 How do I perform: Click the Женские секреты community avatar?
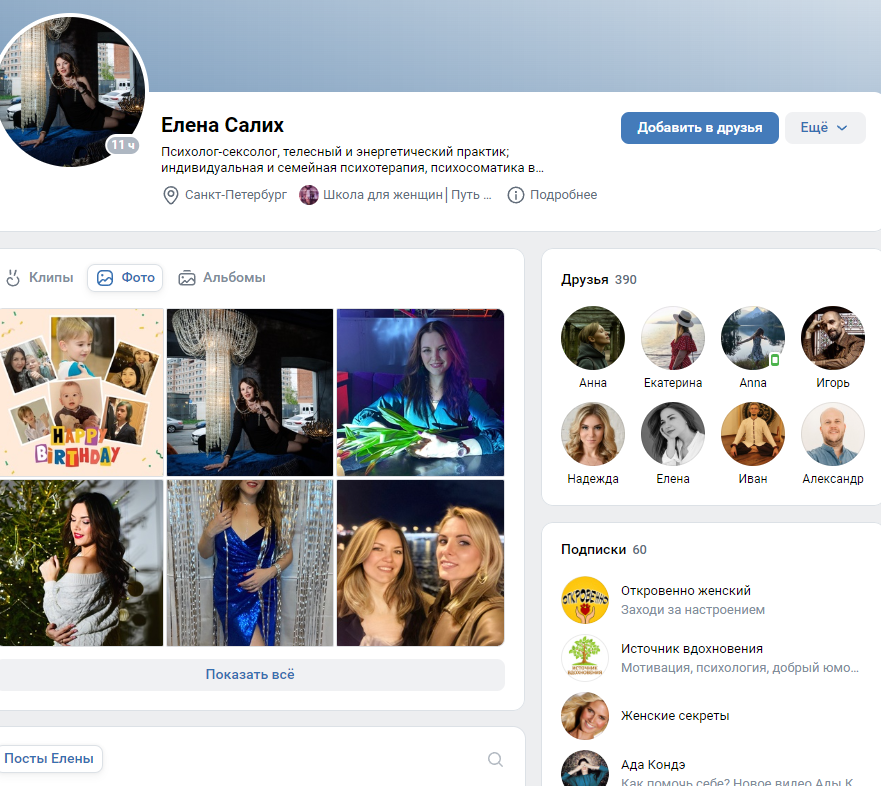pyautogui.click(x=585, y=716)
